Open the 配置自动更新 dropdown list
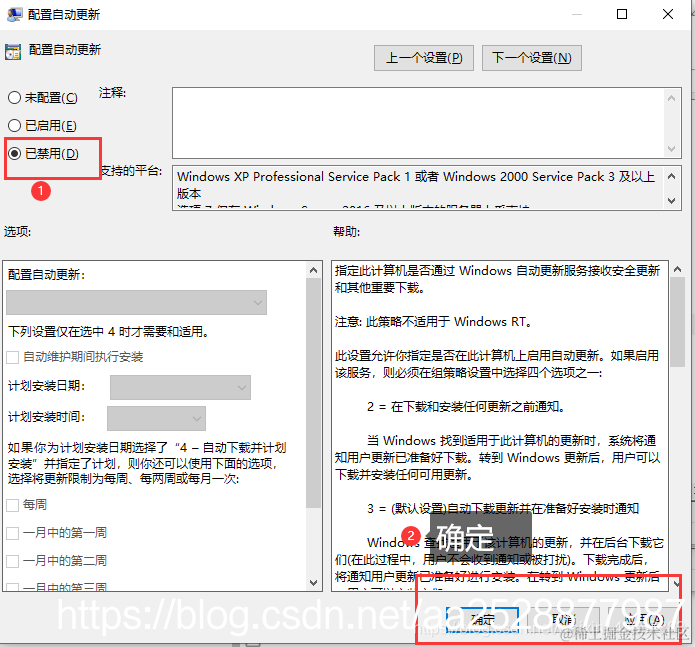 [x=137, y=302]
